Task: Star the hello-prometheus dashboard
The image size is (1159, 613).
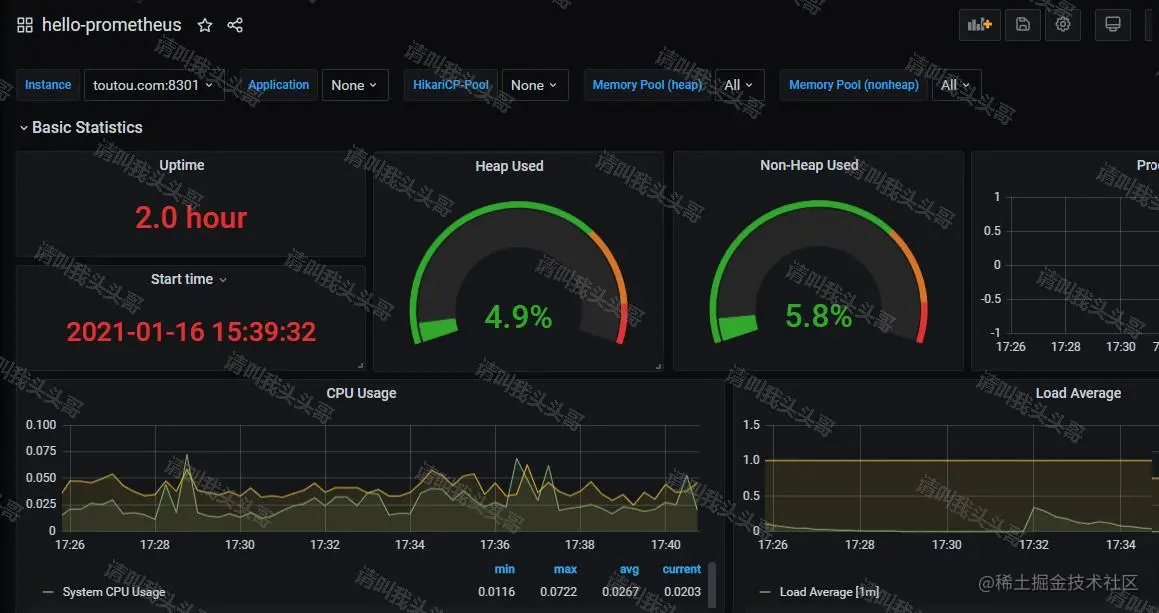Action: coord(205,25)
